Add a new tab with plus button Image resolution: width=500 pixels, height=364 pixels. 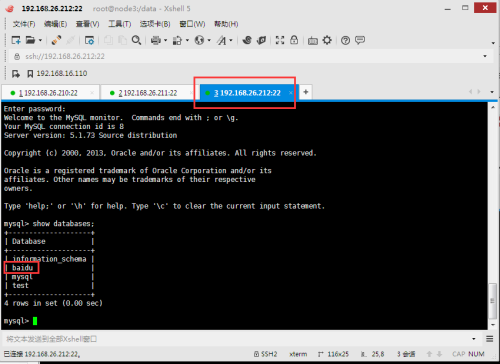306,92
